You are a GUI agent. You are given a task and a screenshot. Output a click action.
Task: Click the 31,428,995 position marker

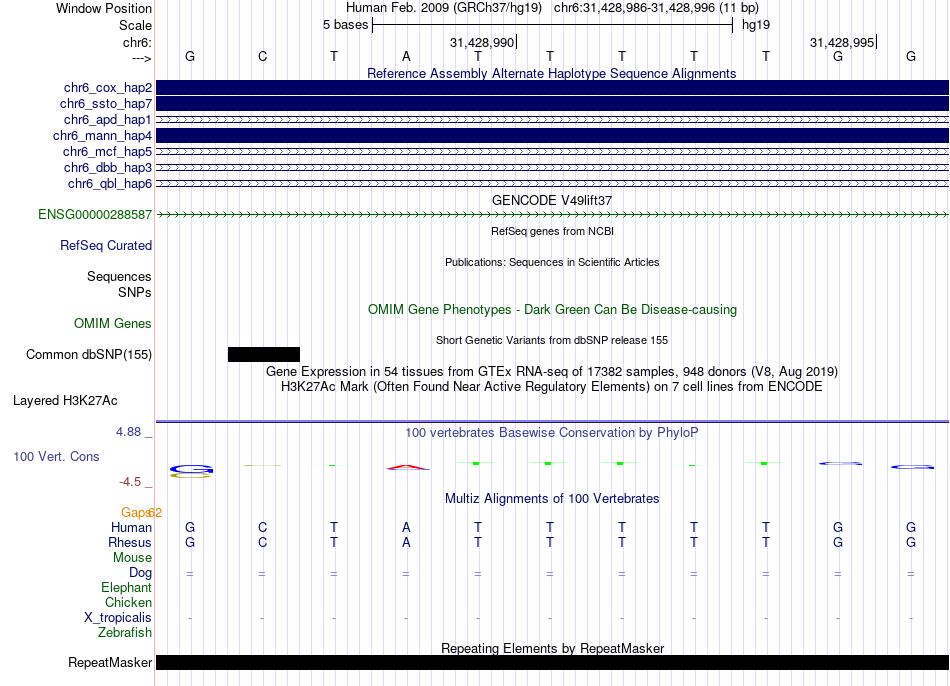click(842, 42)
